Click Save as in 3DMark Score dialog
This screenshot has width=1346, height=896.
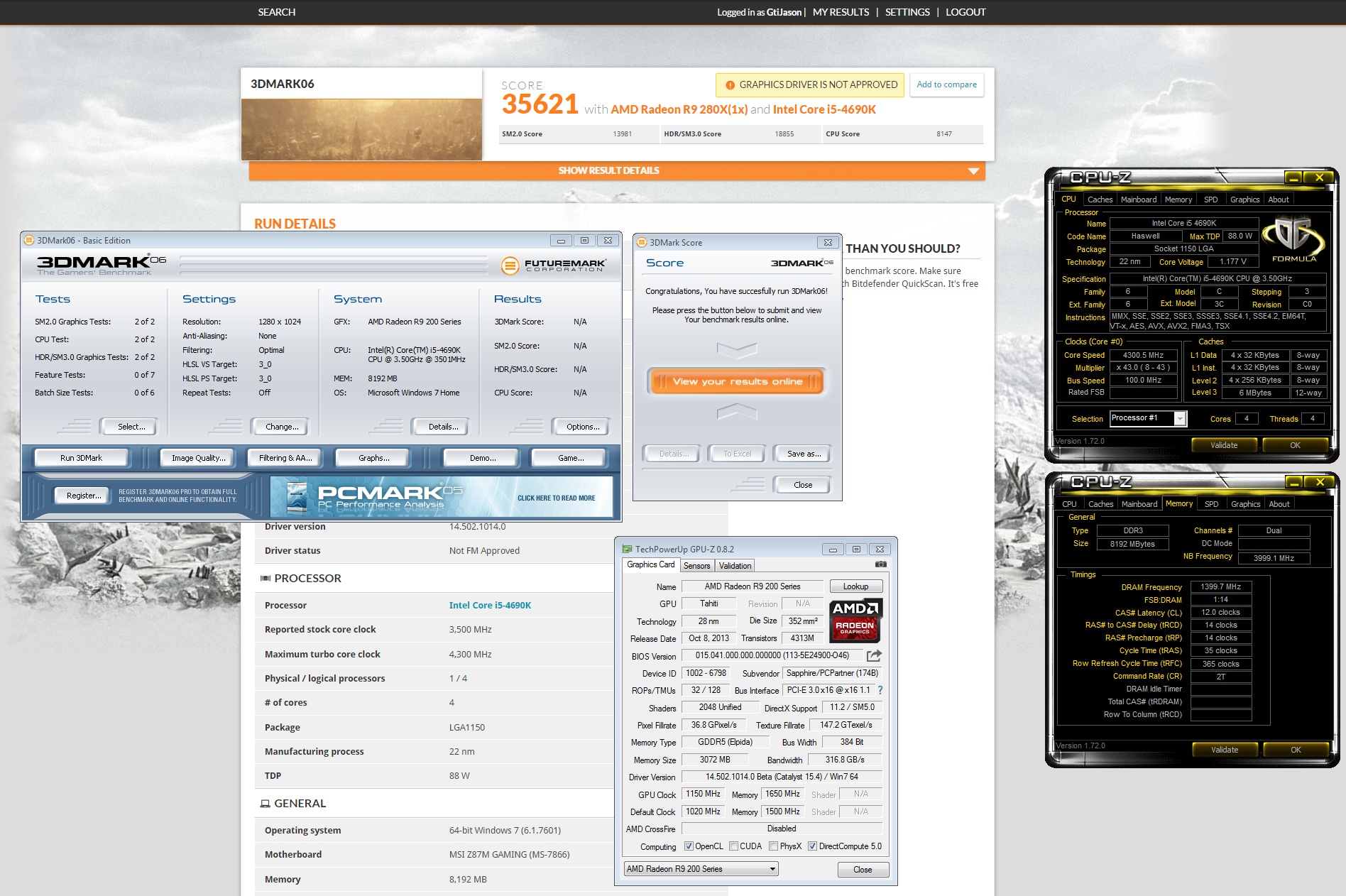[x=803, y=454]
